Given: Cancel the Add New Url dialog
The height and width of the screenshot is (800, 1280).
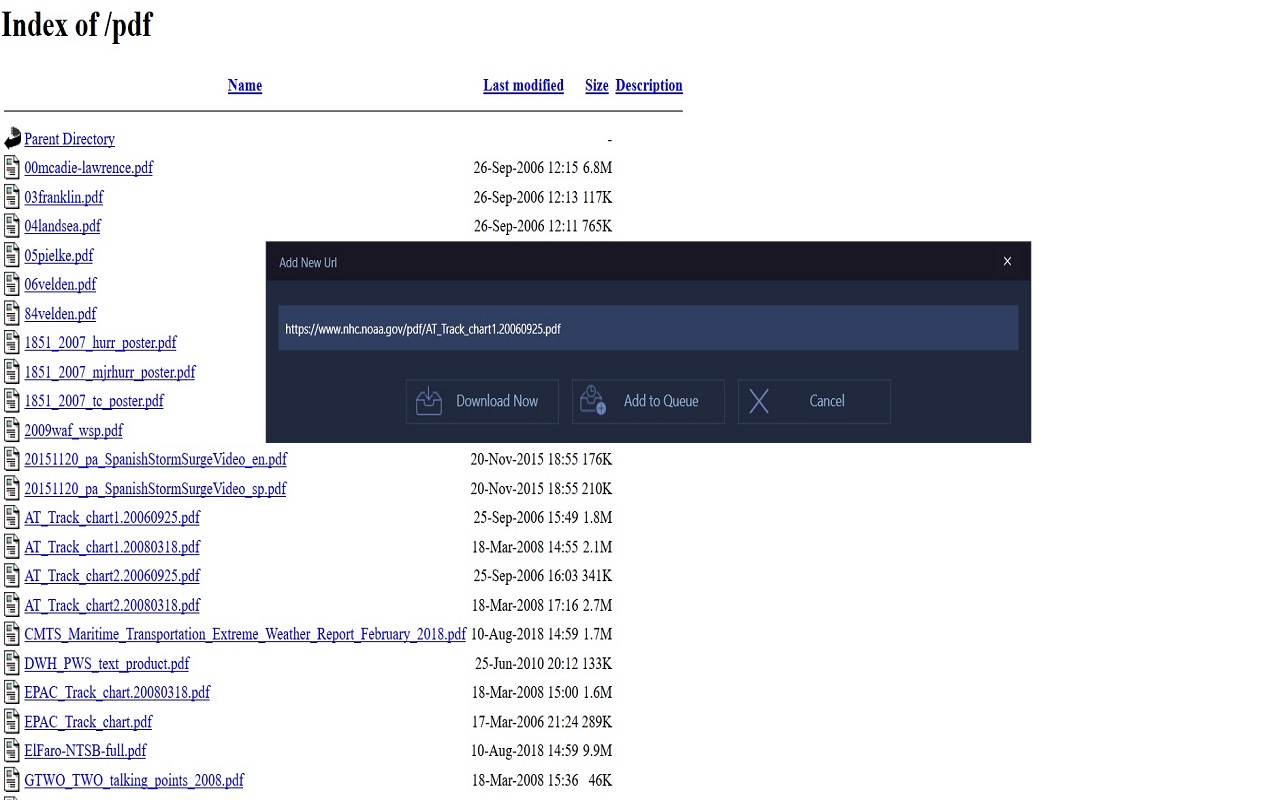Looking at the screenshot, I should click(x=814, y=401).
